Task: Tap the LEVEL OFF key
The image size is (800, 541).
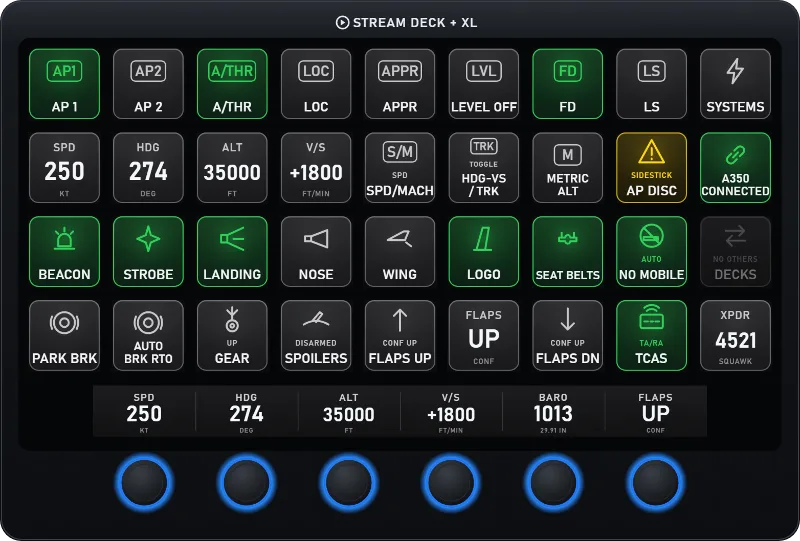Action: (484, 84)
